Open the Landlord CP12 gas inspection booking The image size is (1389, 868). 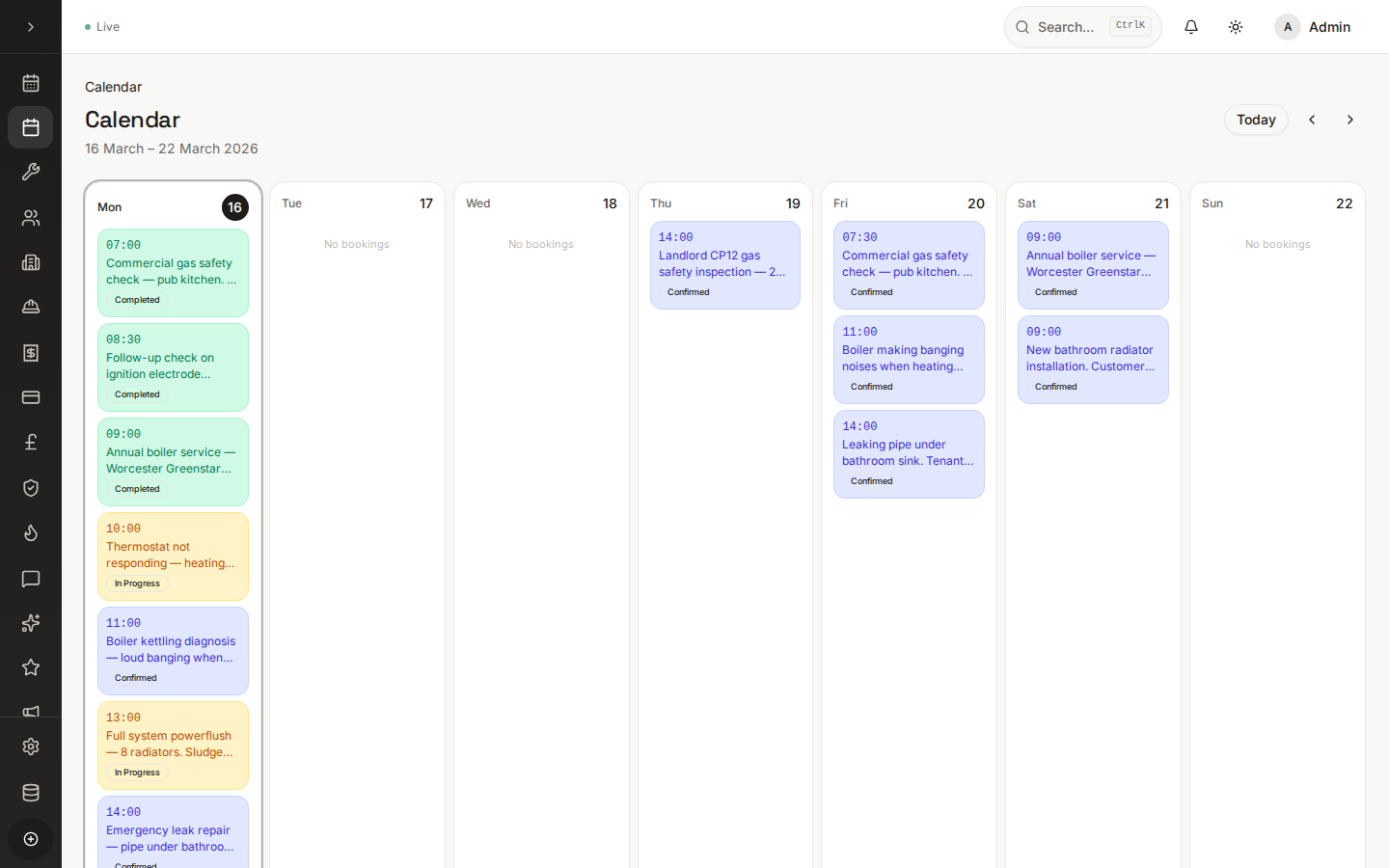point(724,263)
